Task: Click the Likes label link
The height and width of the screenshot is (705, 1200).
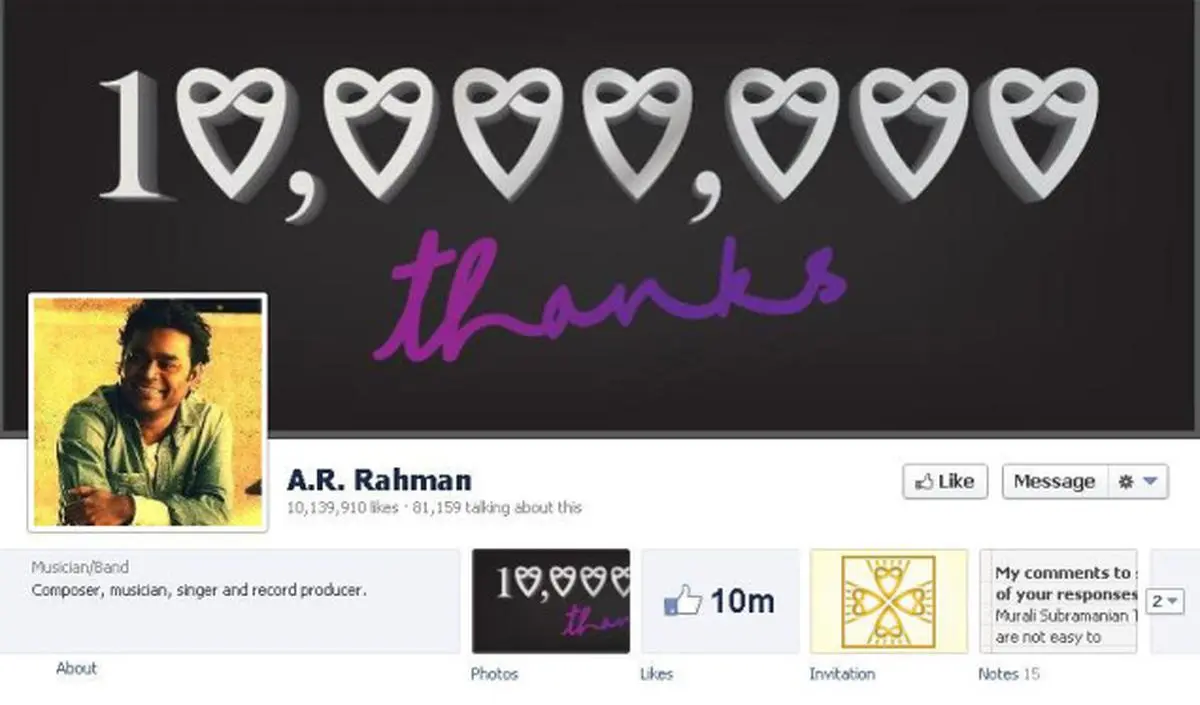Action: [x=656, y=674]
